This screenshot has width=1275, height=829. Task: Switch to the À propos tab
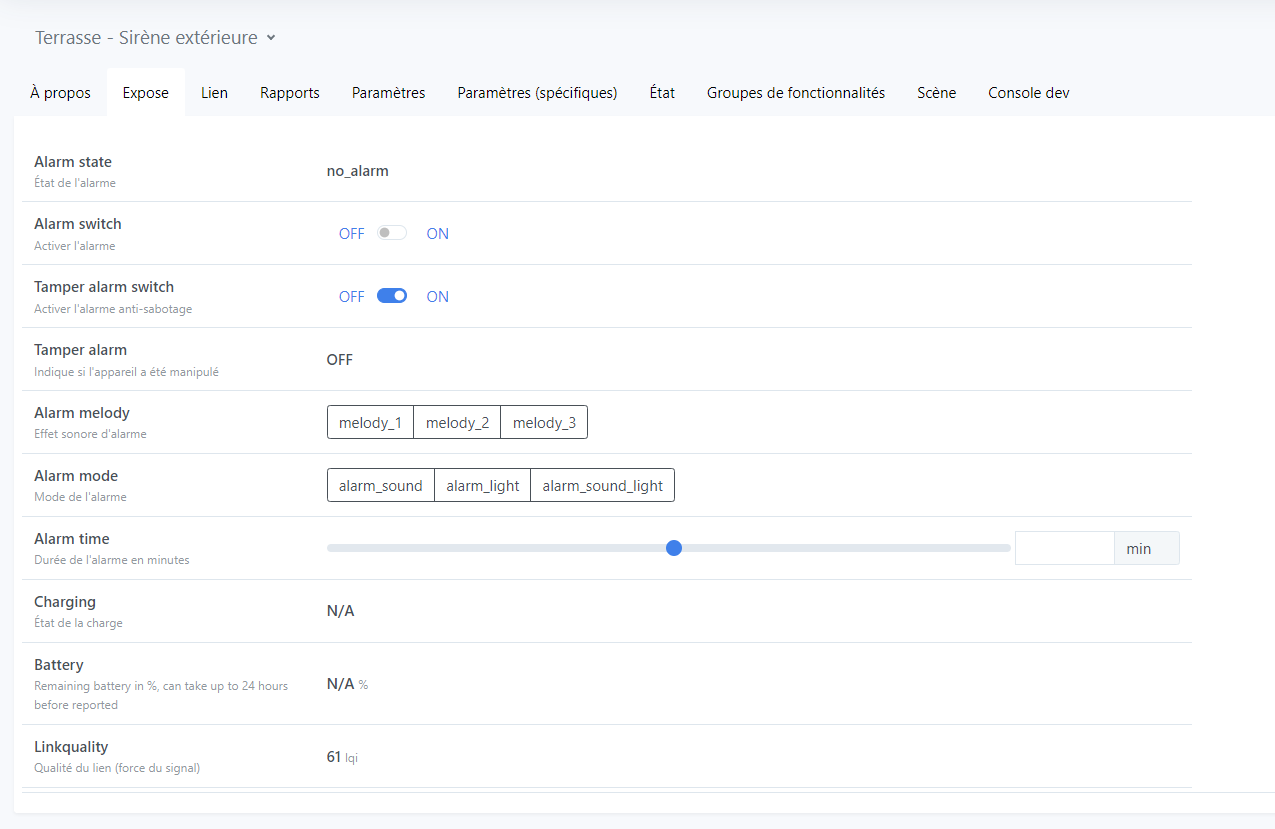tap(60, 93)
